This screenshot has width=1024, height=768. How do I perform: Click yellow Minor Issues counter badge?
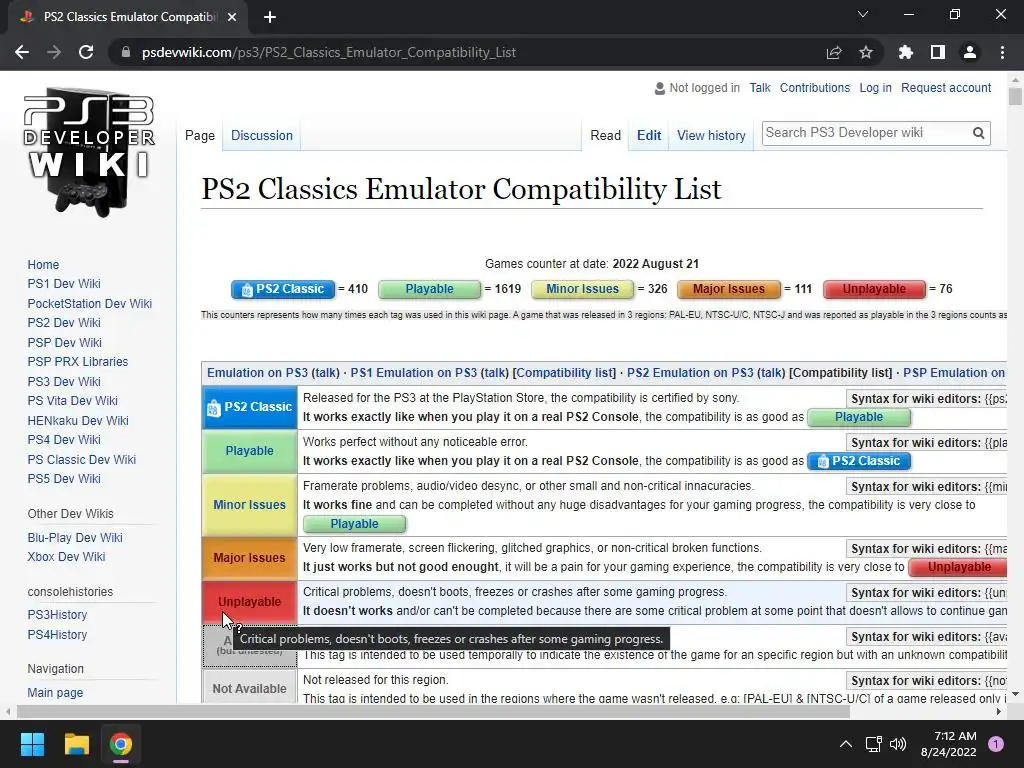tap(583, 289)
